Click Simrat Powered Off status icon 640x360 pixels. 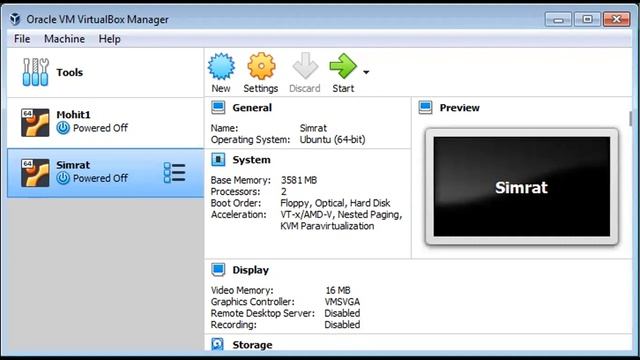(63, 178)
